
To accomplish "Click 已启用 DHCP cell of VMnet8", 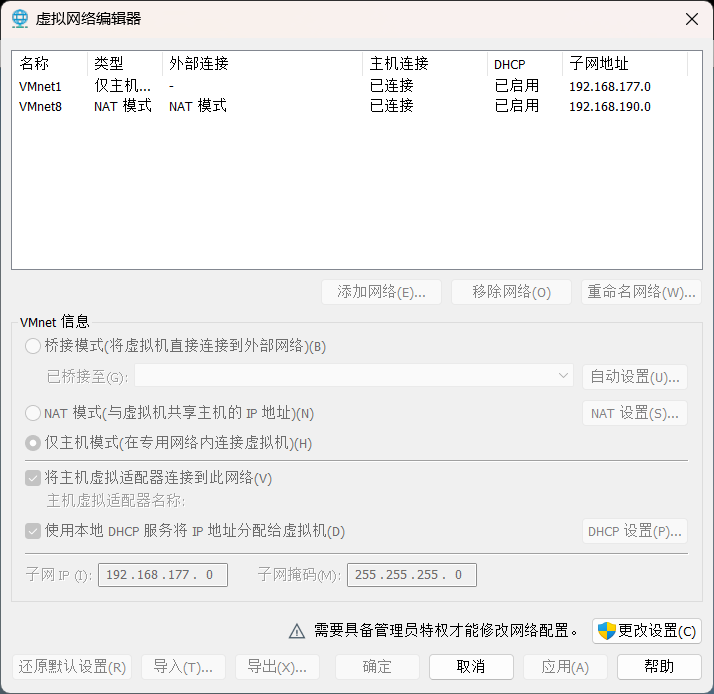I will (x=517, y=106).
